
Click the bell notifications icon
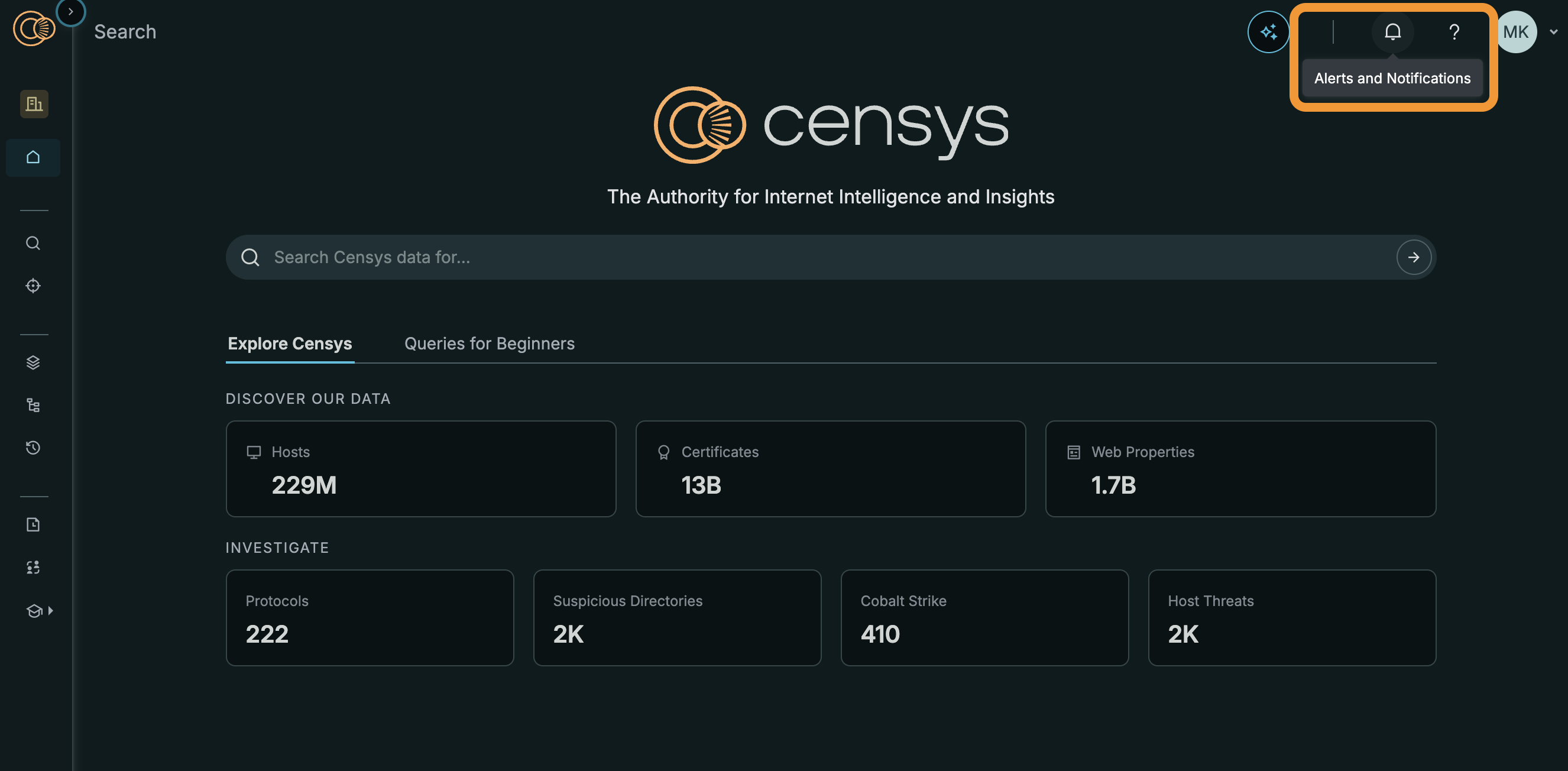1392,32
